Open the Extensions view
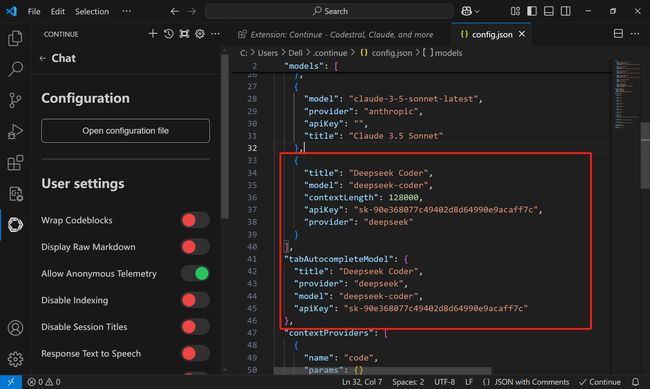This screenshot has width=650, height=389. (x=15, y=163)
